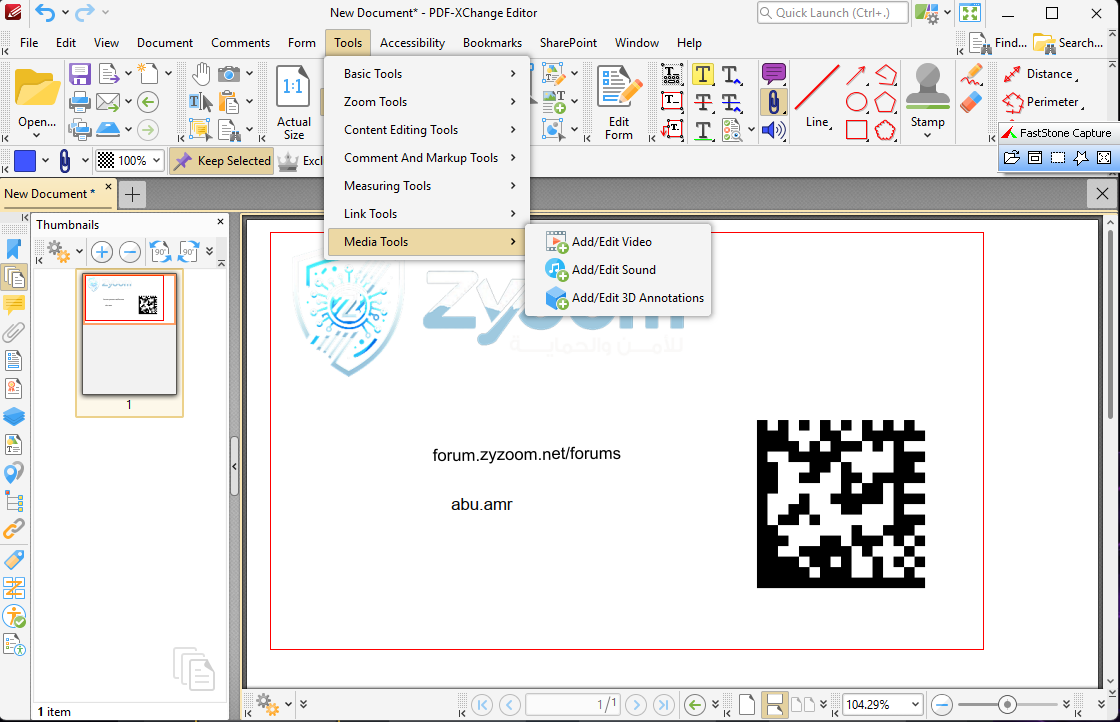Image resolution: width=1120 pixels, height=722 pixels.
Task: Click the green go-to-previous-view arrow in the status bar
Action: tap(694, 705)
